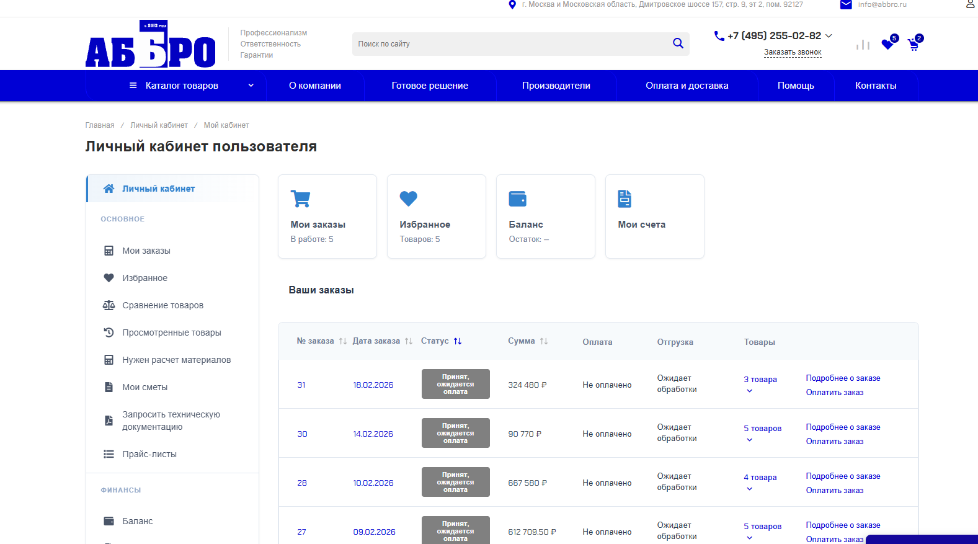Viewport: 978px width, 544px height.
Task: Click Оплатить заказ for order 30
Action: click(834, 441)
